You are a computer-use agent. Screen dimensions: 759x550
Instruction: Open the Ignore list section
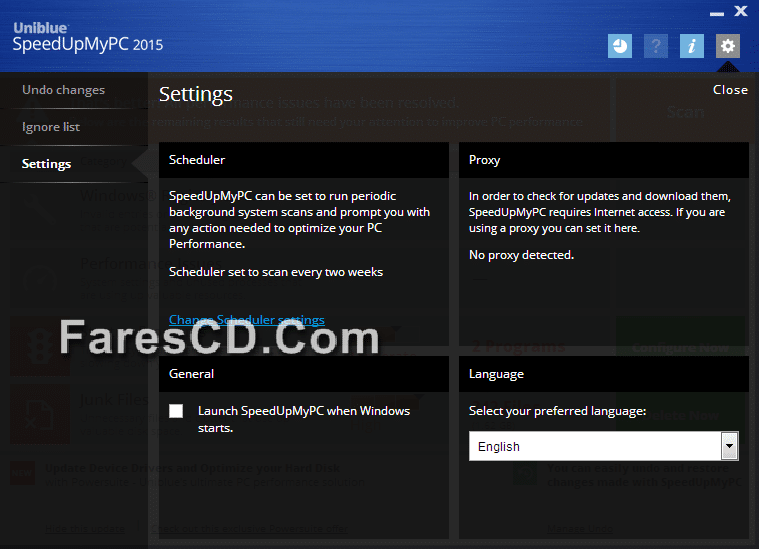coord(51,127)
